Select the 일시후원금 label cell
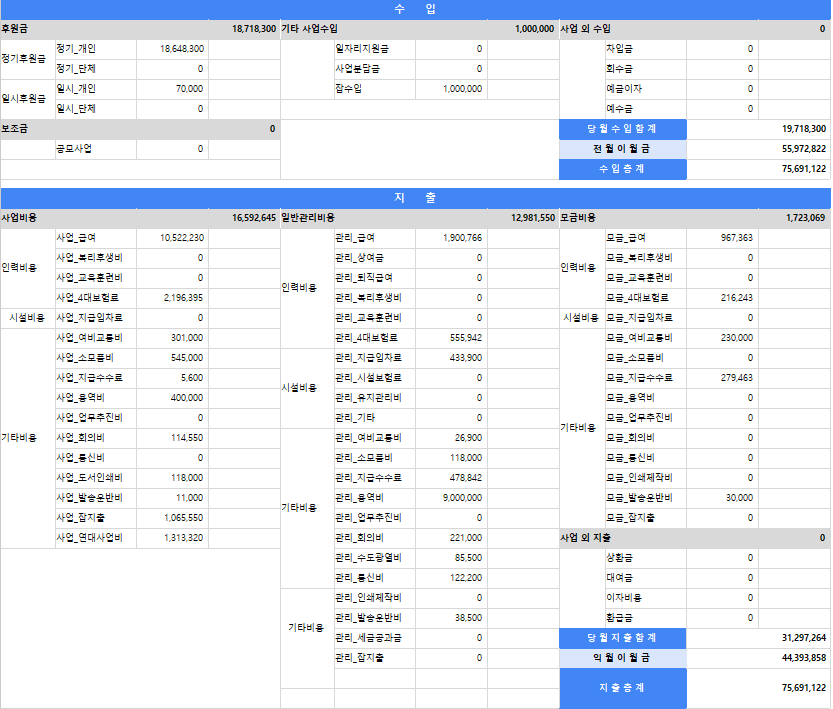Viewport: 833px width, 709px height. click(28, 99)
